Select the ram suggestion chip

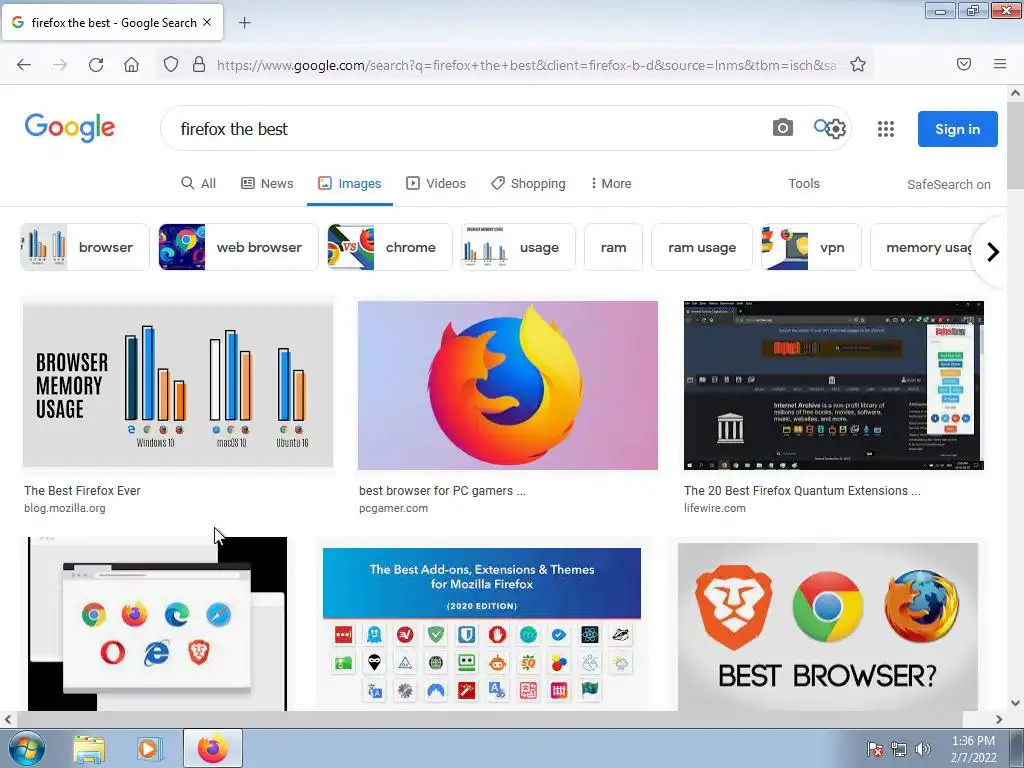(x=613, y=247)
